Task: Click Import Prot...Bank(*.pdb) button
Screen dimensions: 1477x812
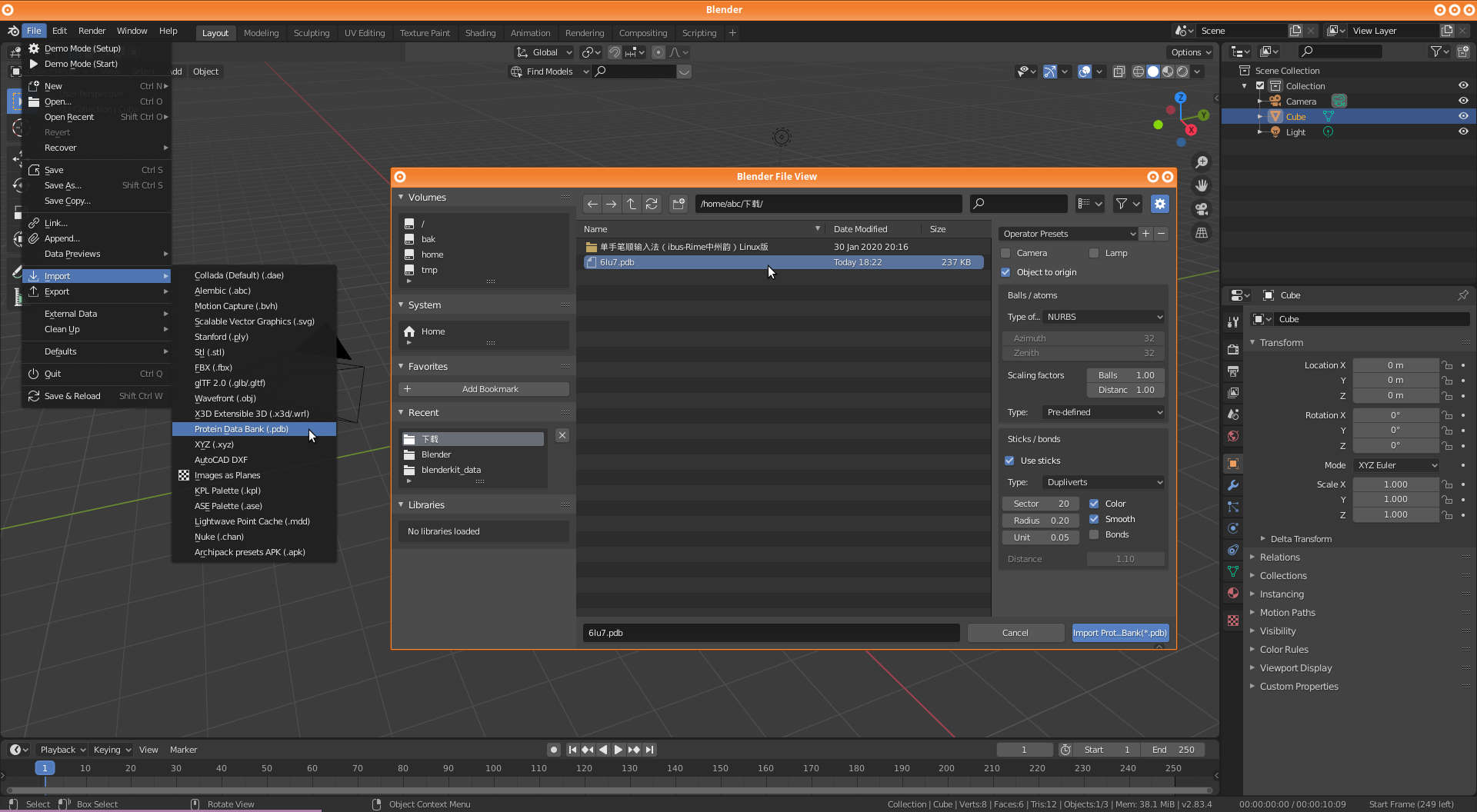Action: click(x=1120, y=633)
